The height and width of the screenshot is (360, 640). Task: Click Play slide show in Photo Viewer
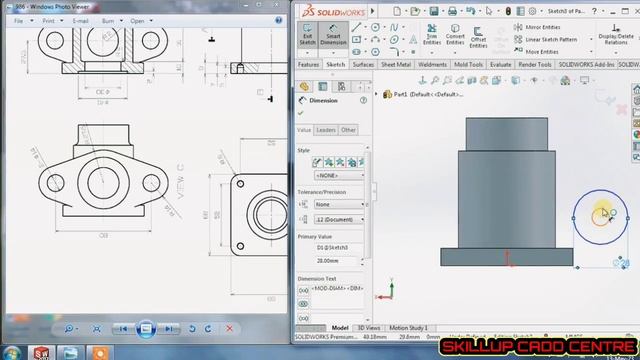146,329
